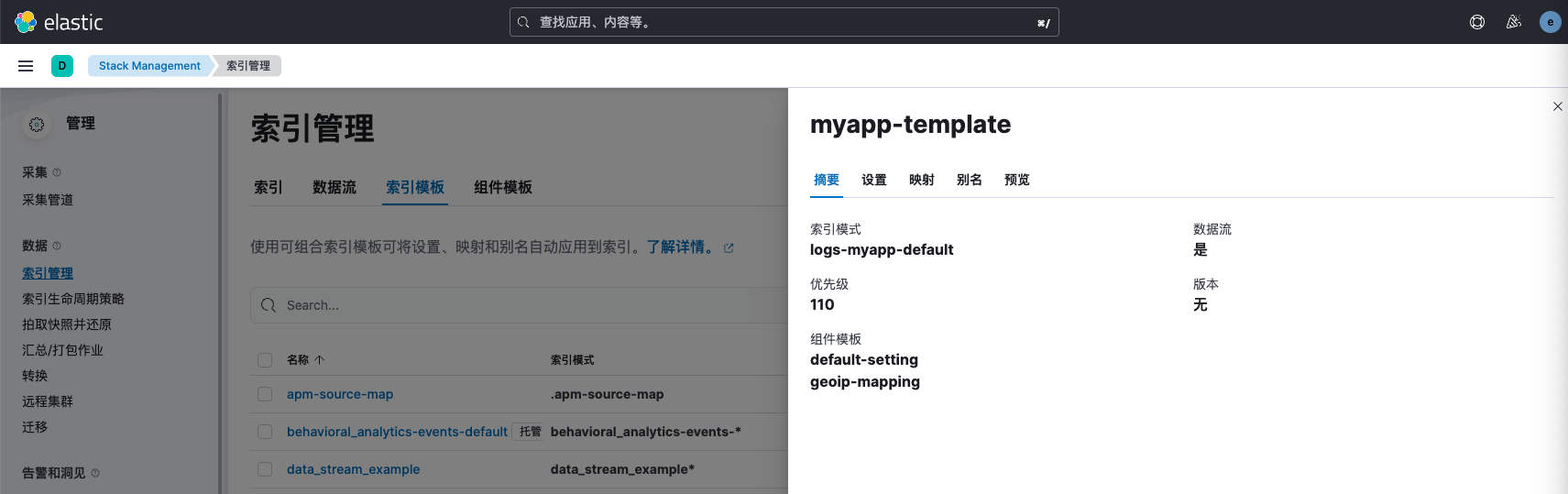Click the priority value 110
Image resolution: width=1568 pixels, height=494 pixels.
tap(822, 305)
